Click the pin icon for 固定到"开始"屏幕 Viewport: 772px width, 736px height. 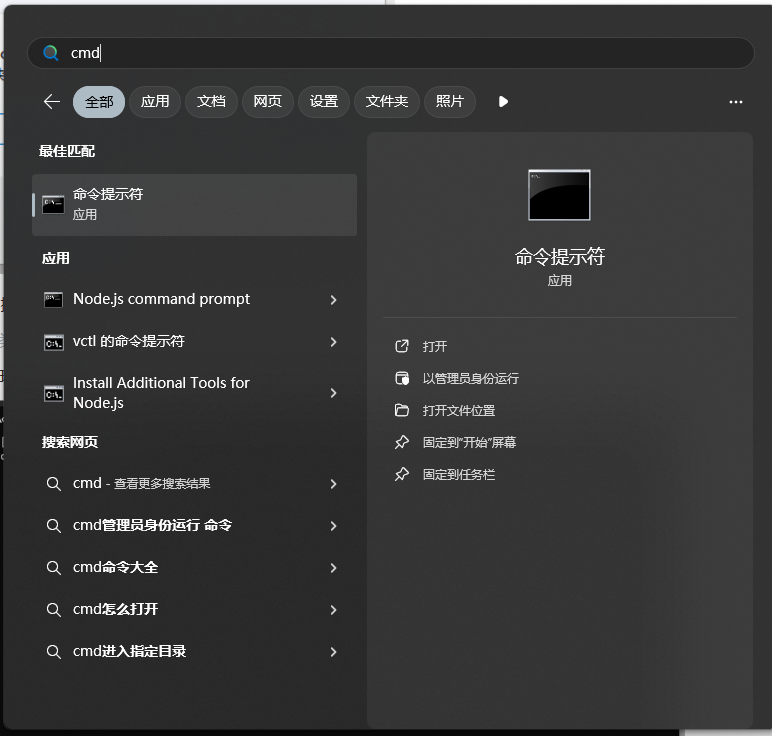point(402,442)
